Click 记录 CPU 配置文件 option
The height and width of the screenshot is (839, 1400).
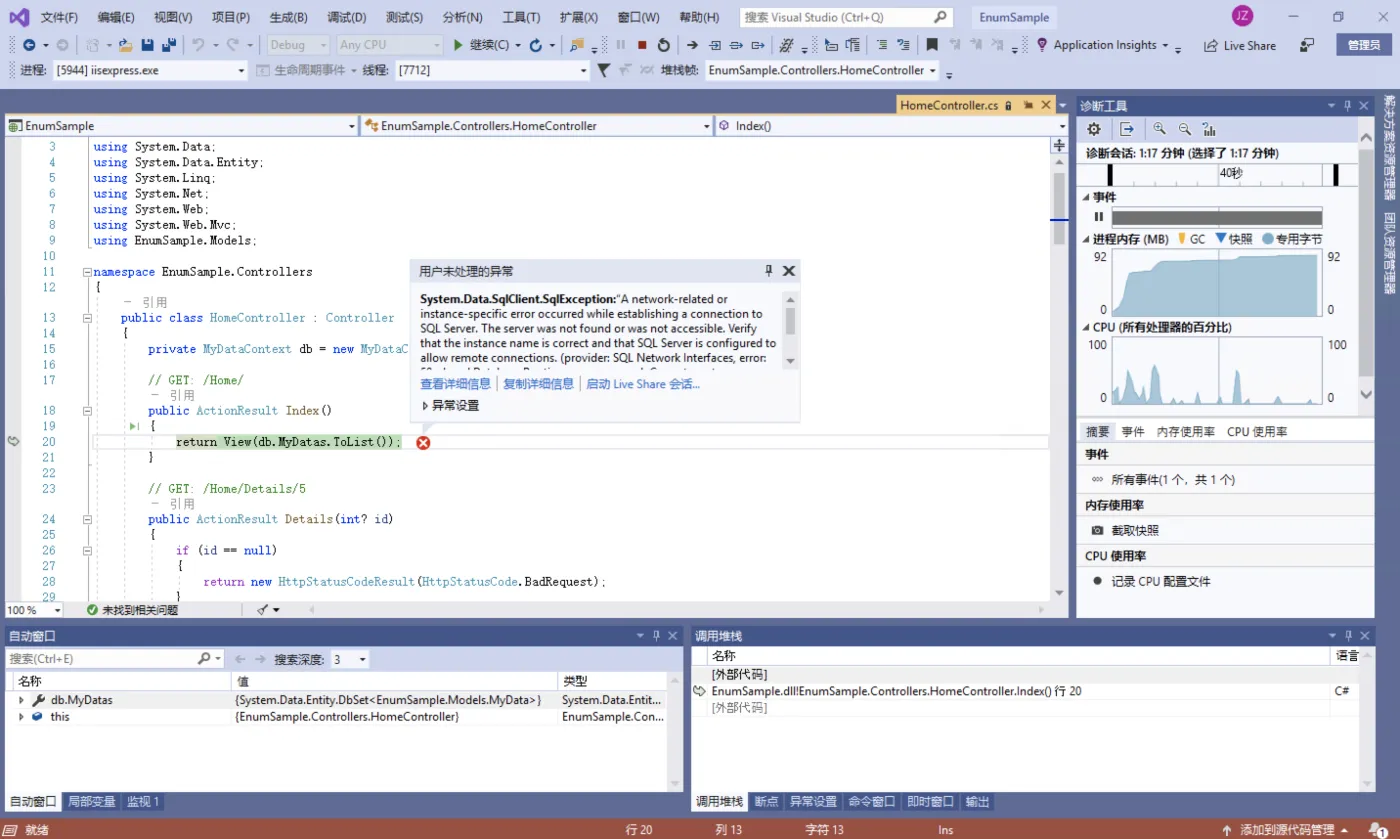(1160, 581)
